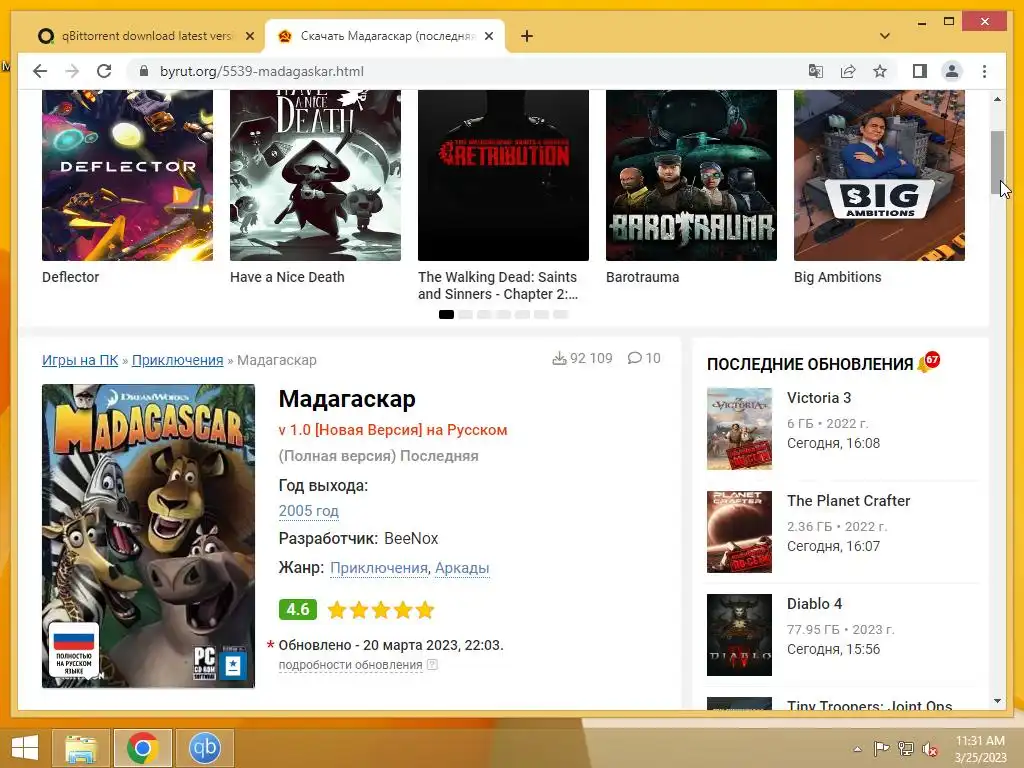
Task: Click the Victoria 3 title
Action: point(819,398)
